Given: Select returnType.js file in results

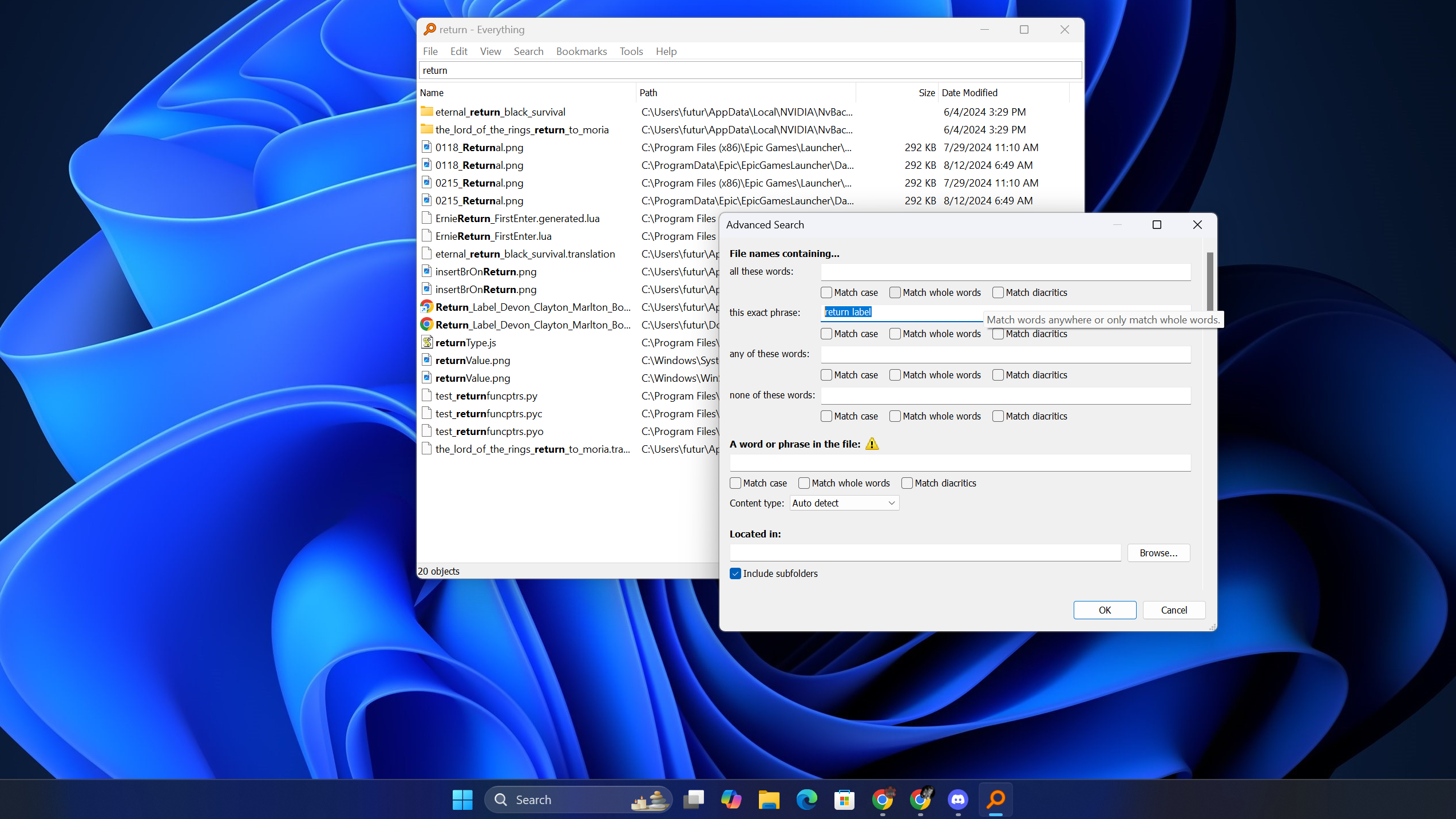Looking at the screenshot, I should pyautogui.click(x=466, y=342).
